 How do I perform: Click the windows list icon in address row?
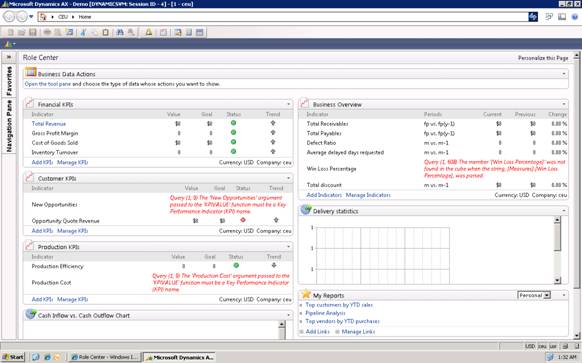coord(549,17)
